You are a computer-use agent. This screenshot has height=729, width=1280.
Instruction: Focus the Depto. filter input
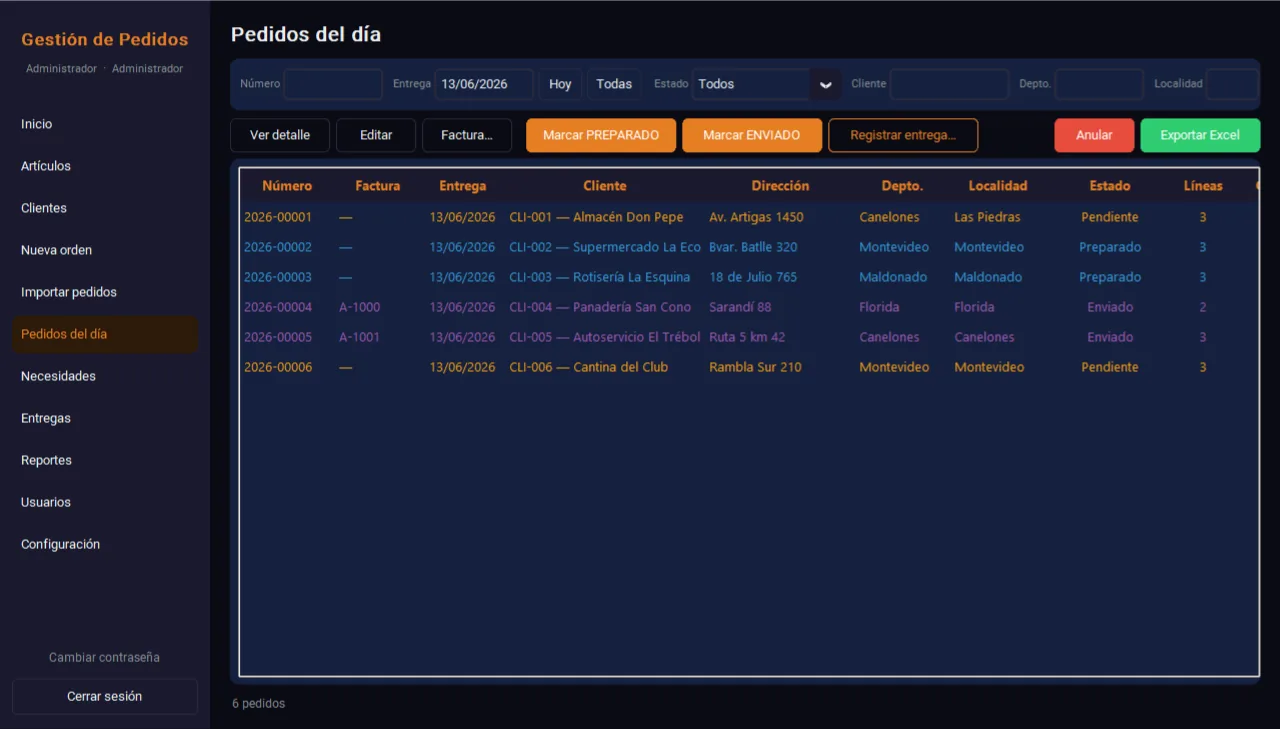pos(1099,84)
